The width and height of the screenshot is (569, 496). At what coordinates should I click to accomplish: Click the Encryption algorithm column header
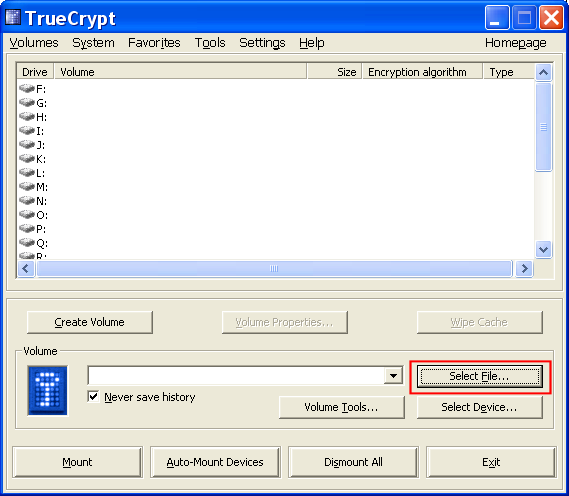click(422, 71)
